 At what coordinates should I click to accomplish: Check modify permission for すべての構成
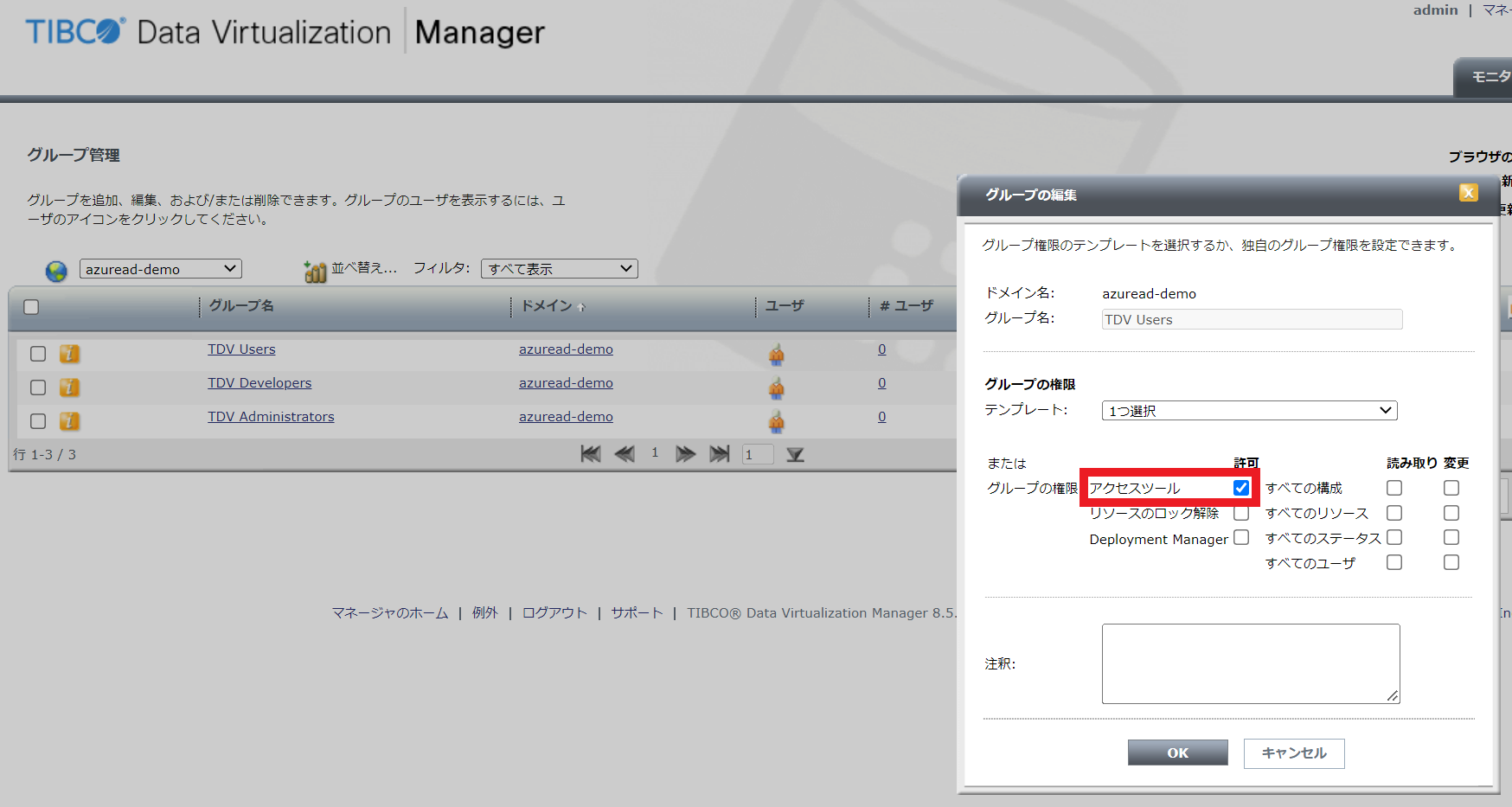coord(1451,488)
